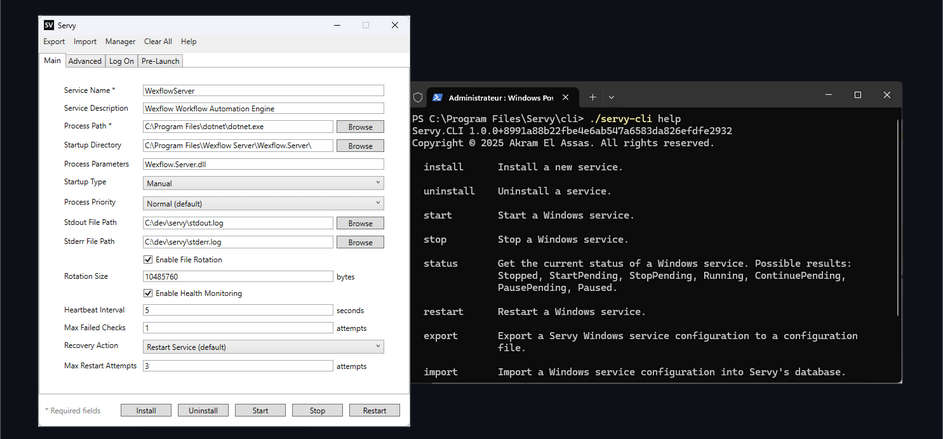The image size is (943, 439).
Task: Browse for the Startup Directory
Action: pyautogui.click(x=360, y=146)
